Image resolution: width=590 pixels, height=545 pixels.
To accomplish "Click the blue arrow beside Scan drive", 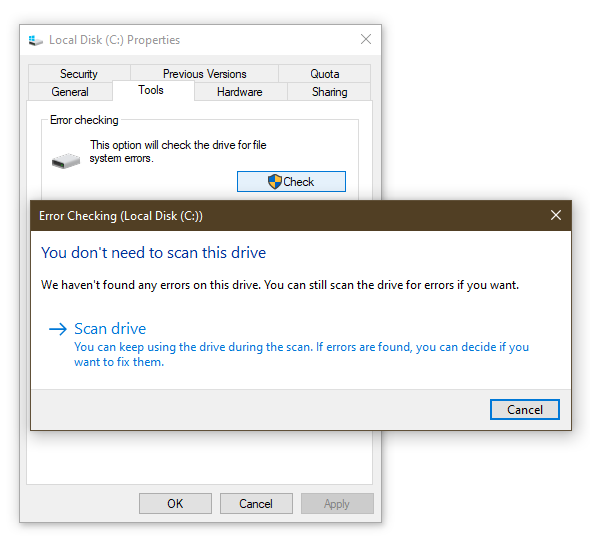I will coord(58,329).
